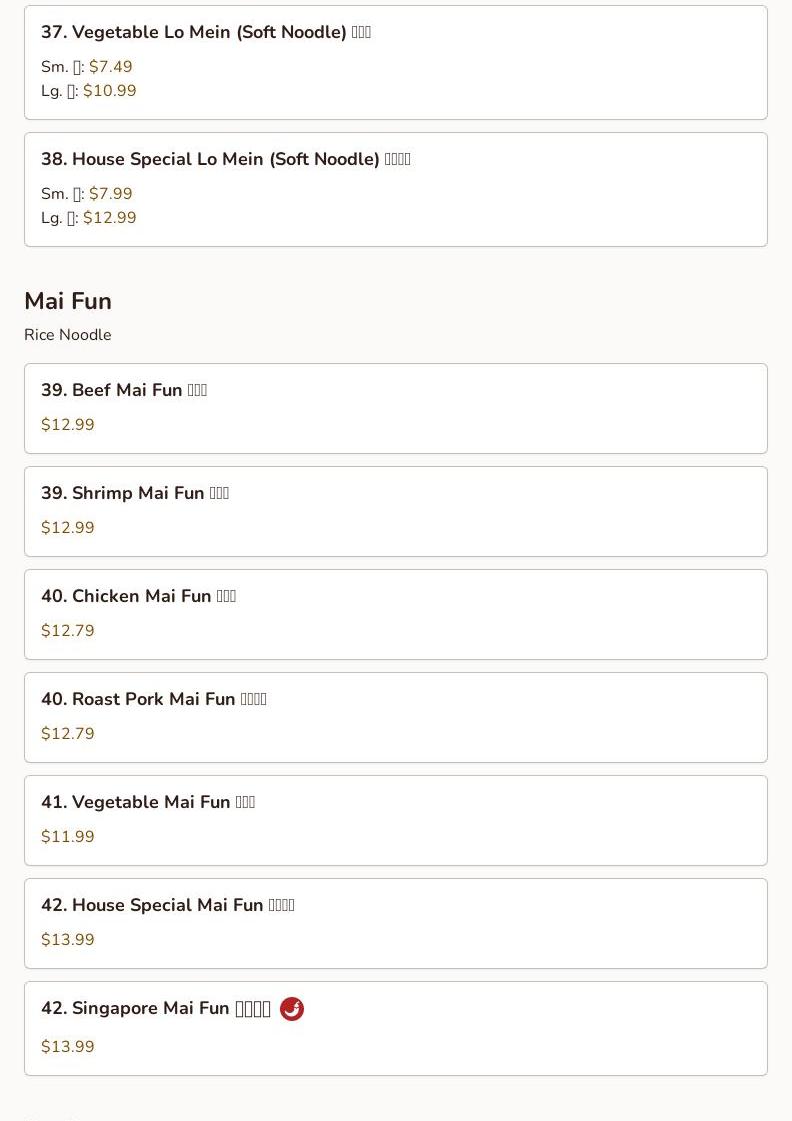The width and height of the screenshot is (792, 1121).
Task: Click the Rice Noodle subtitle text
Action: (x=68, y=335)
